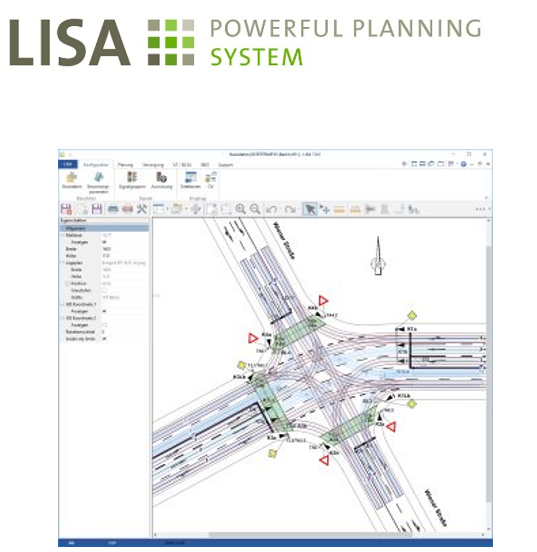
Task: Click the scroll-up arrow beside the plan
Action: pos(489,221)
